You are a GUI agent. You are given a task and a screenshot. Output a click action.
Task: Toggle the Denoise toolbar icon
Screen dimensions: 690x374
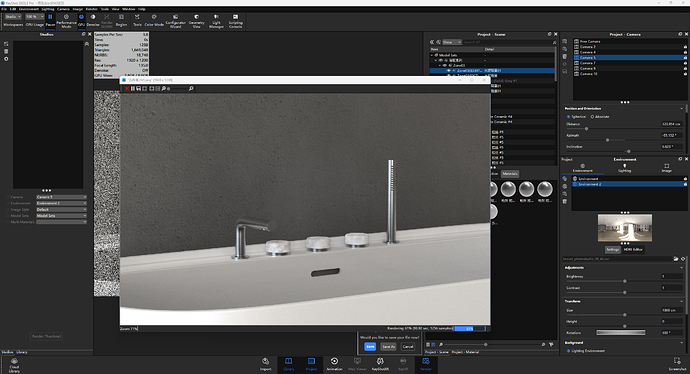[93, 20]
